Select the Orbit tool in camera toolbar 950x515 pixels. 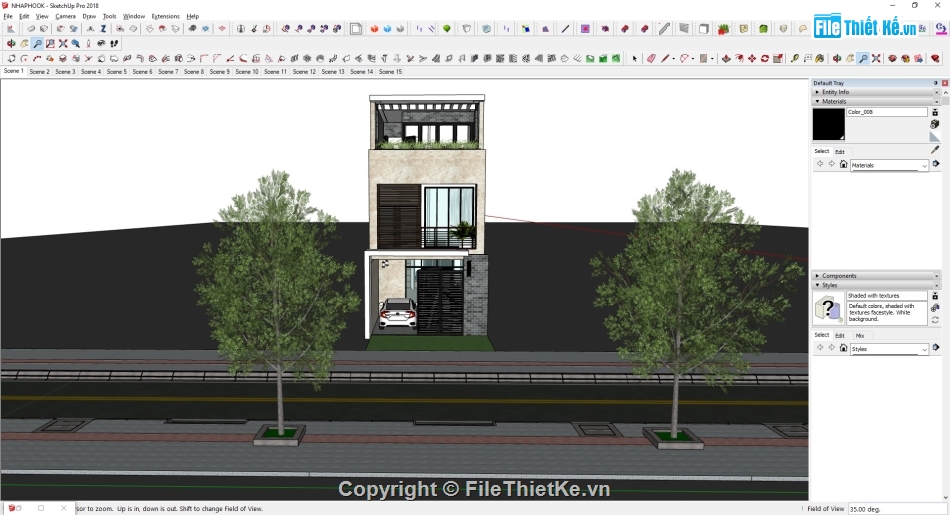[11, 43]
